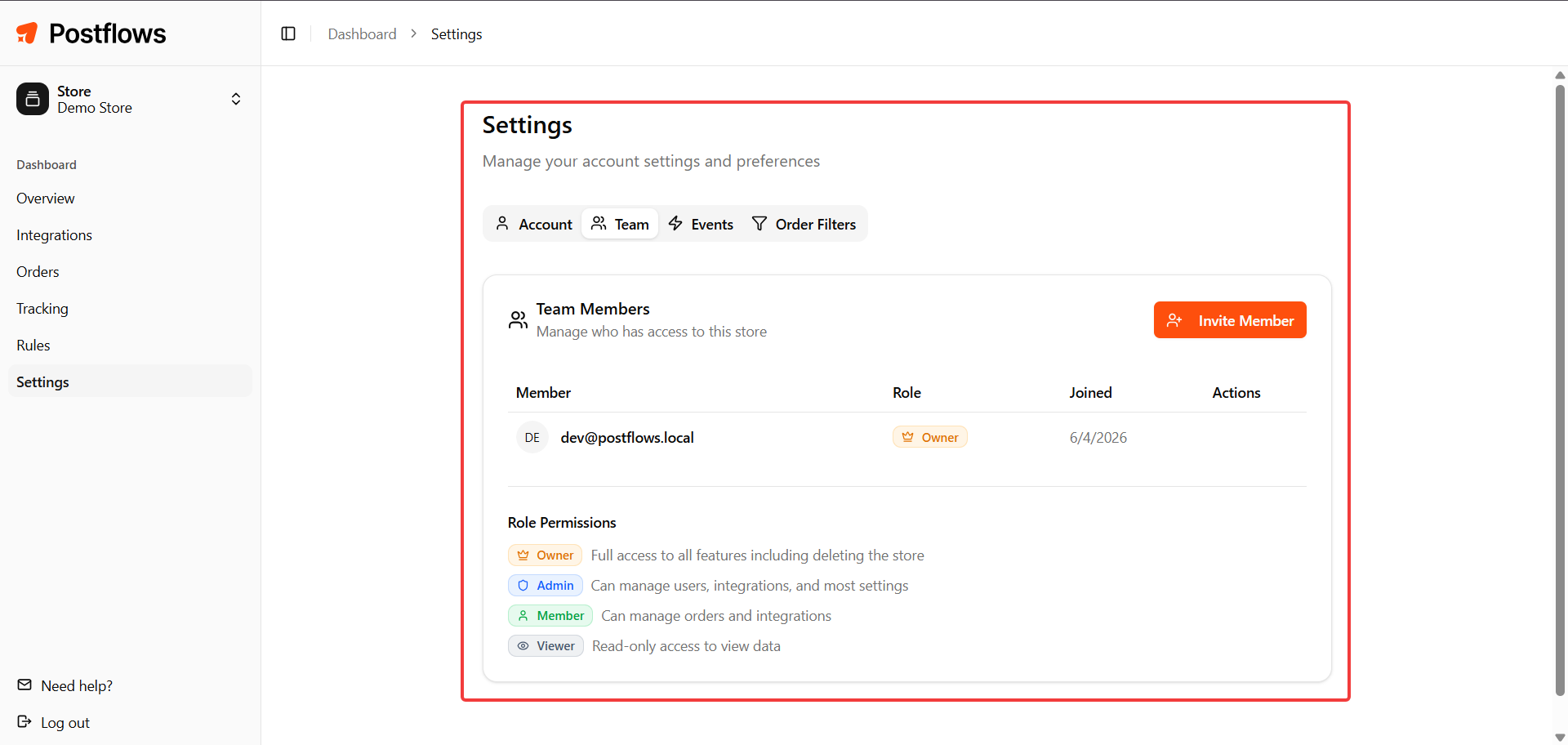Click the Member column header
Image resolution: width=1568 pixels, height=745 pixels.
pyautogui.click(x=543, y=393)
